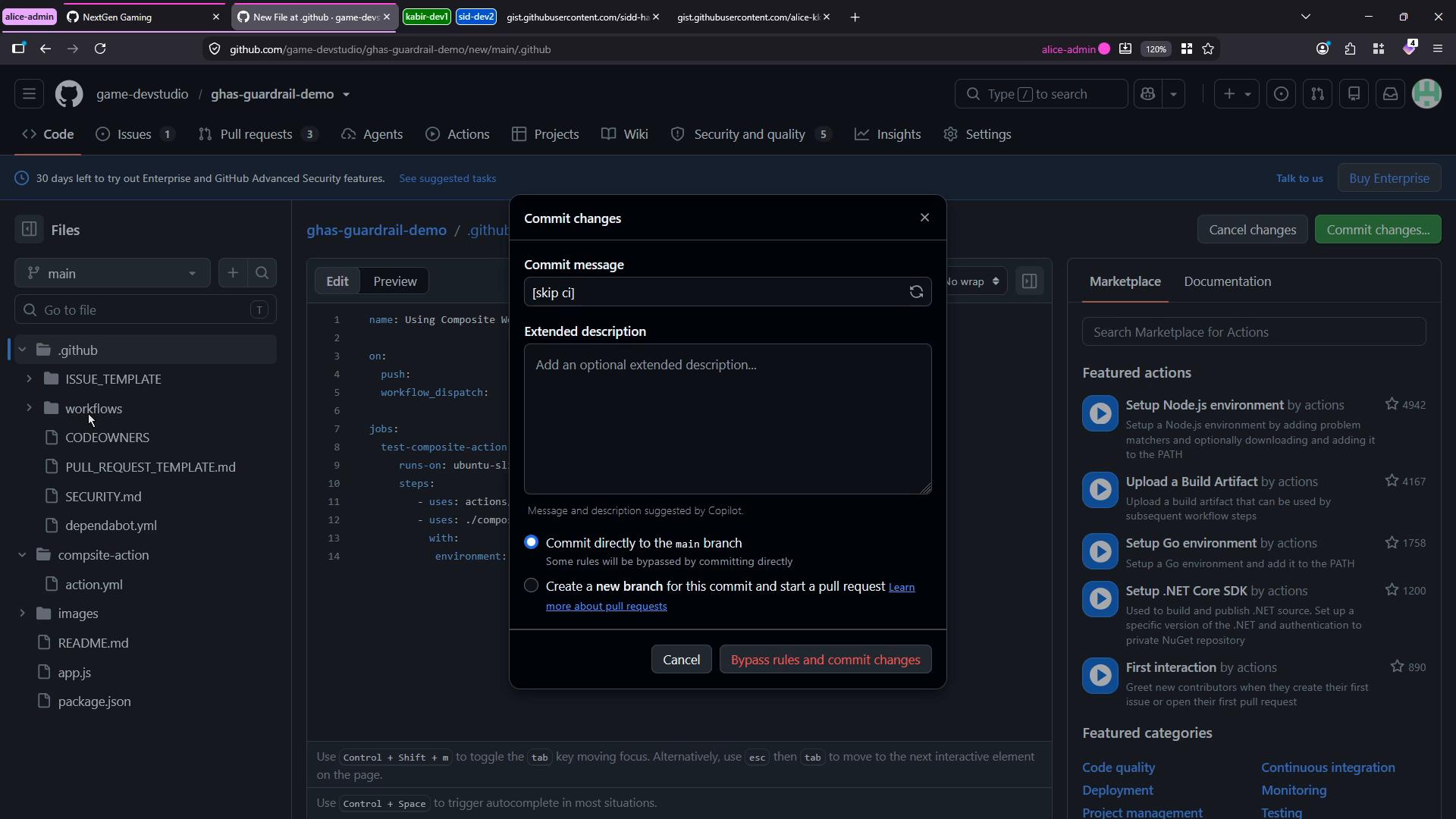Collapse the compsite-action folder

coord(22,555)
